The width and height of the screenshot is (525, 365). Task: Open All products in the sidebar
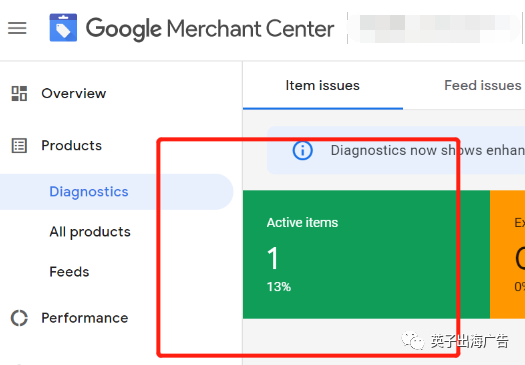(x=90, y=232)
